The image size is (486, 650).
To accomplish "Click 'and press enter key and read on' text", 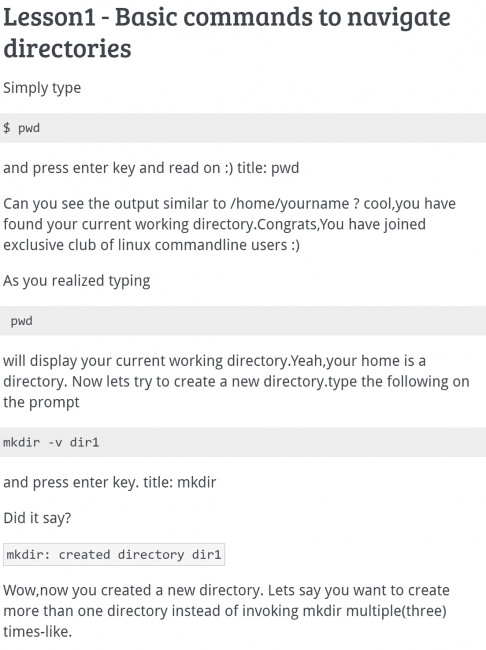I will pos(112,168).
